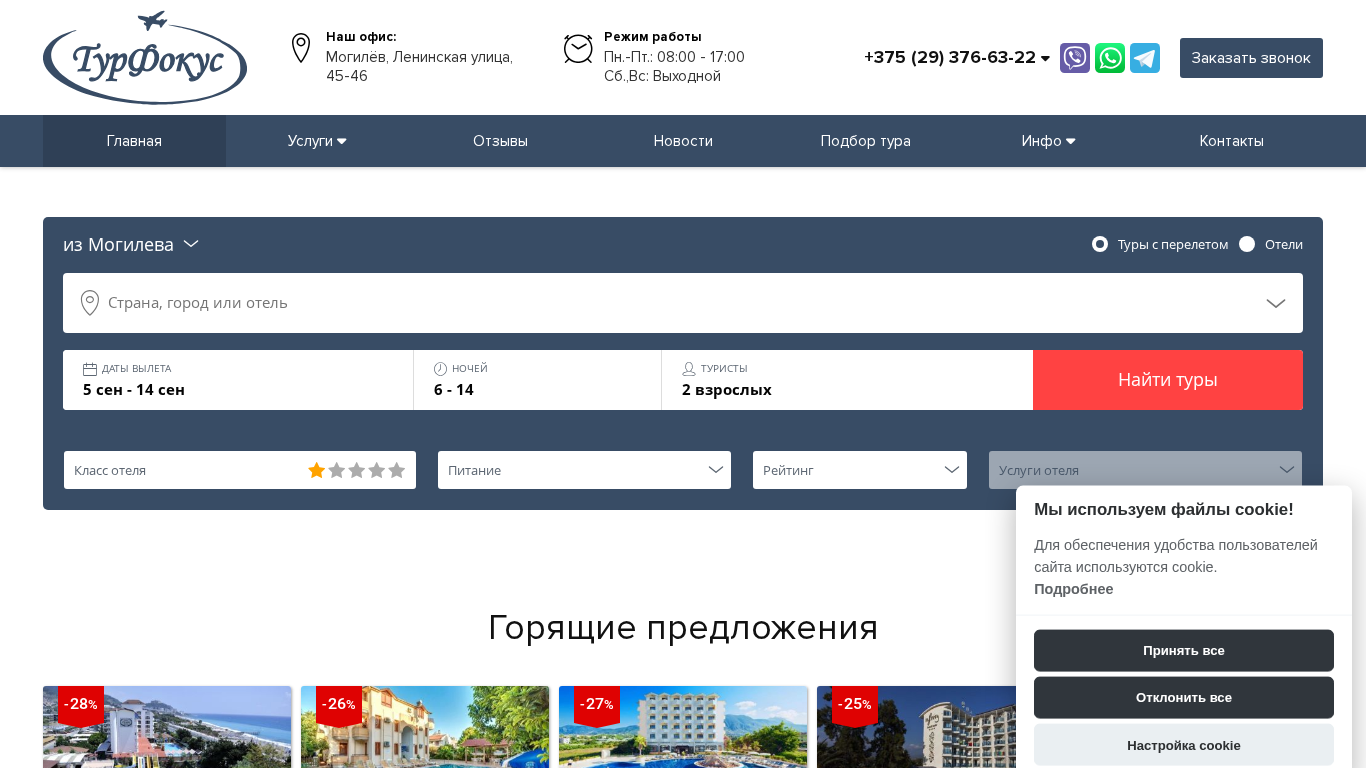This screenshot has height=768, width=1366.
Task: Click the destination pin icon in search field
Action: 90,303
